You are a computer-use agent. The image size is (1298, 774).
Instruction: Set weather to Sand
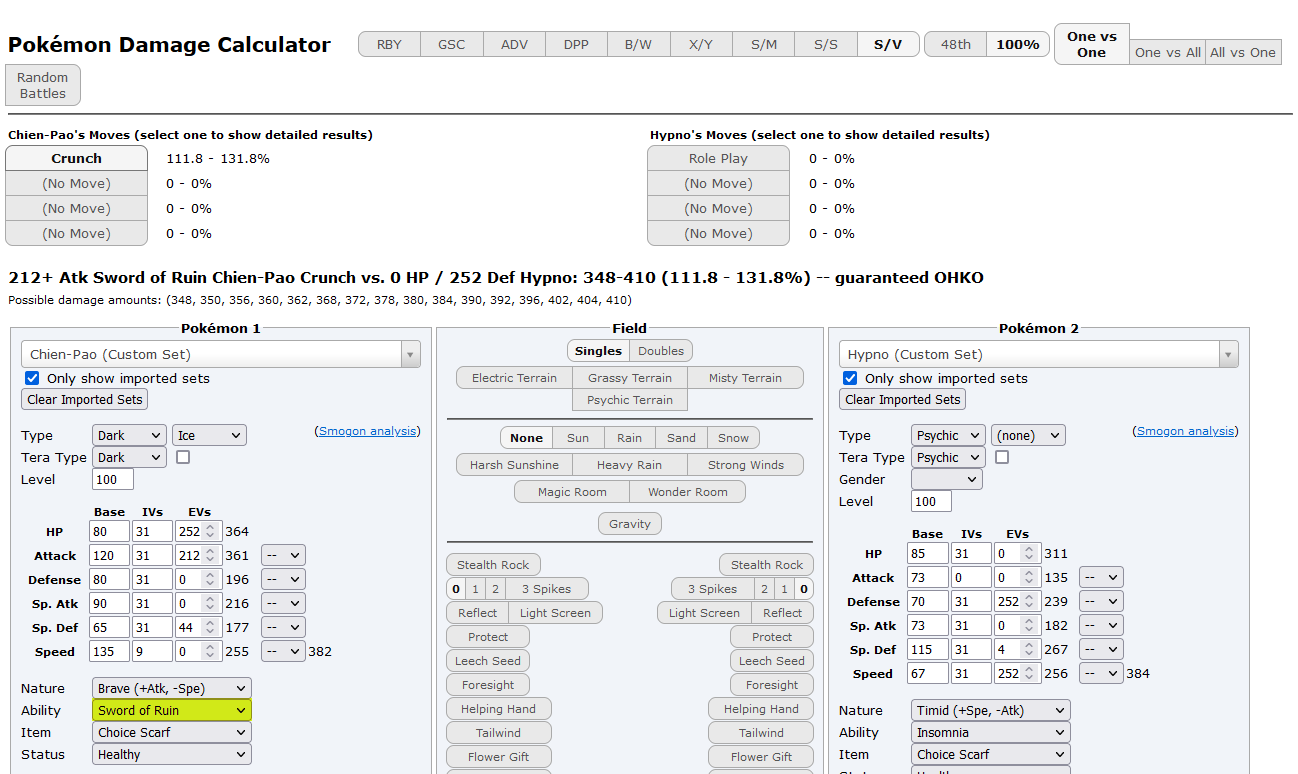pos(681,438)
